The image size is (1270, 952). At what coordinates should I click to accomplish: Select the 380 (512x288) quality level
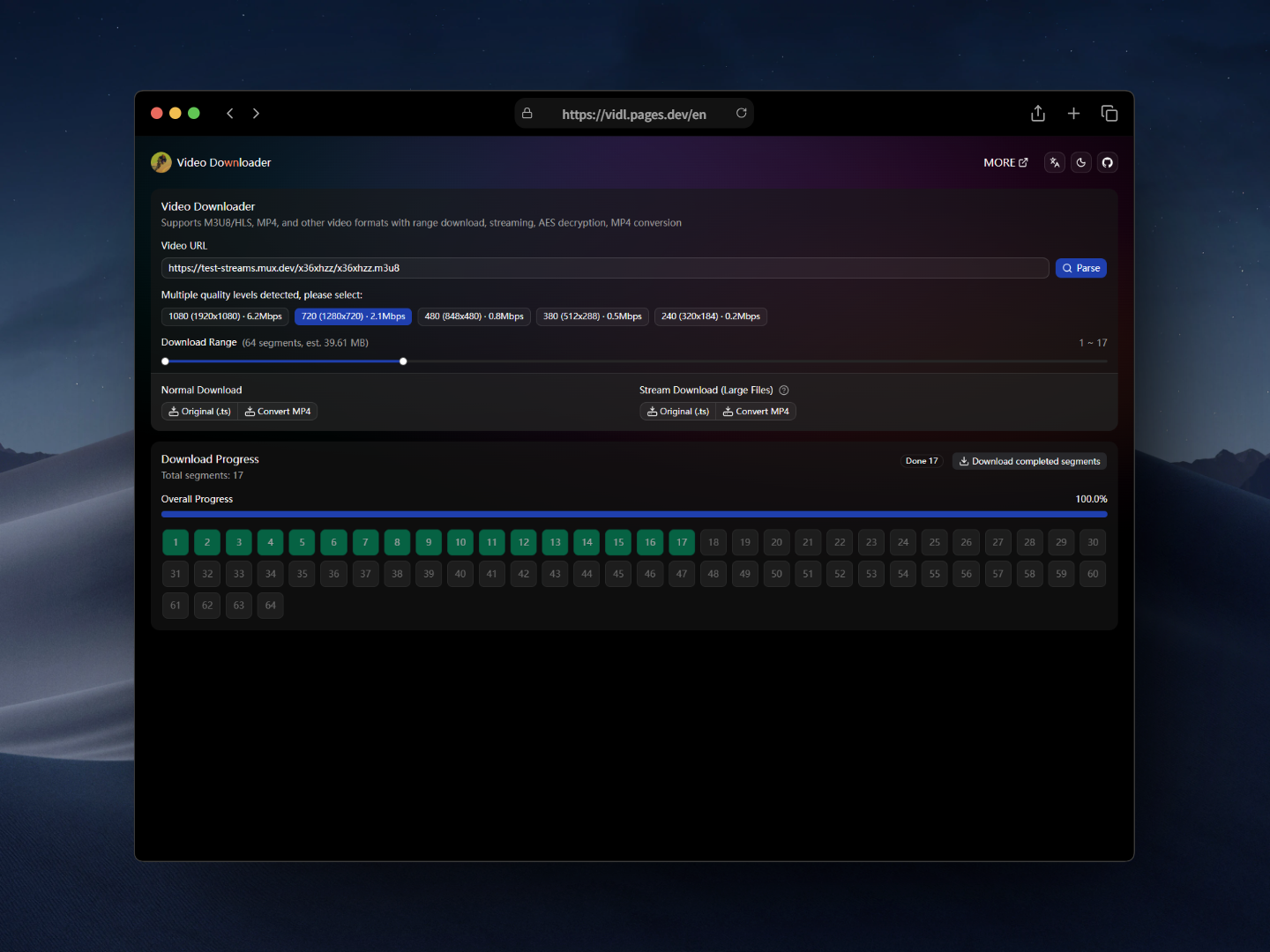[x=593, y=316]
